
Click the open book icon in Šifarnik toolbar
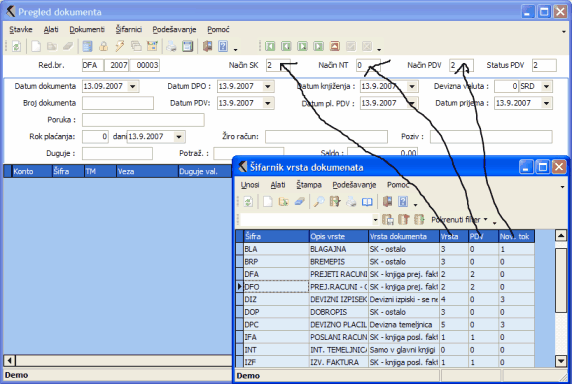367,201
